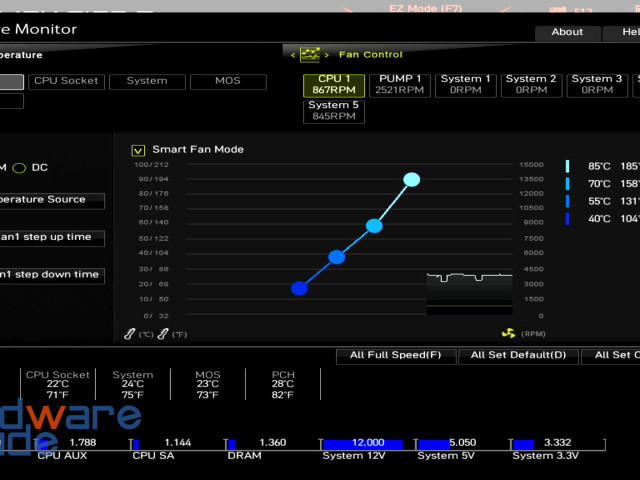The height and width of the screenshot is (480, 640).
Task: Open the About tab
Action: pos(567,32)
